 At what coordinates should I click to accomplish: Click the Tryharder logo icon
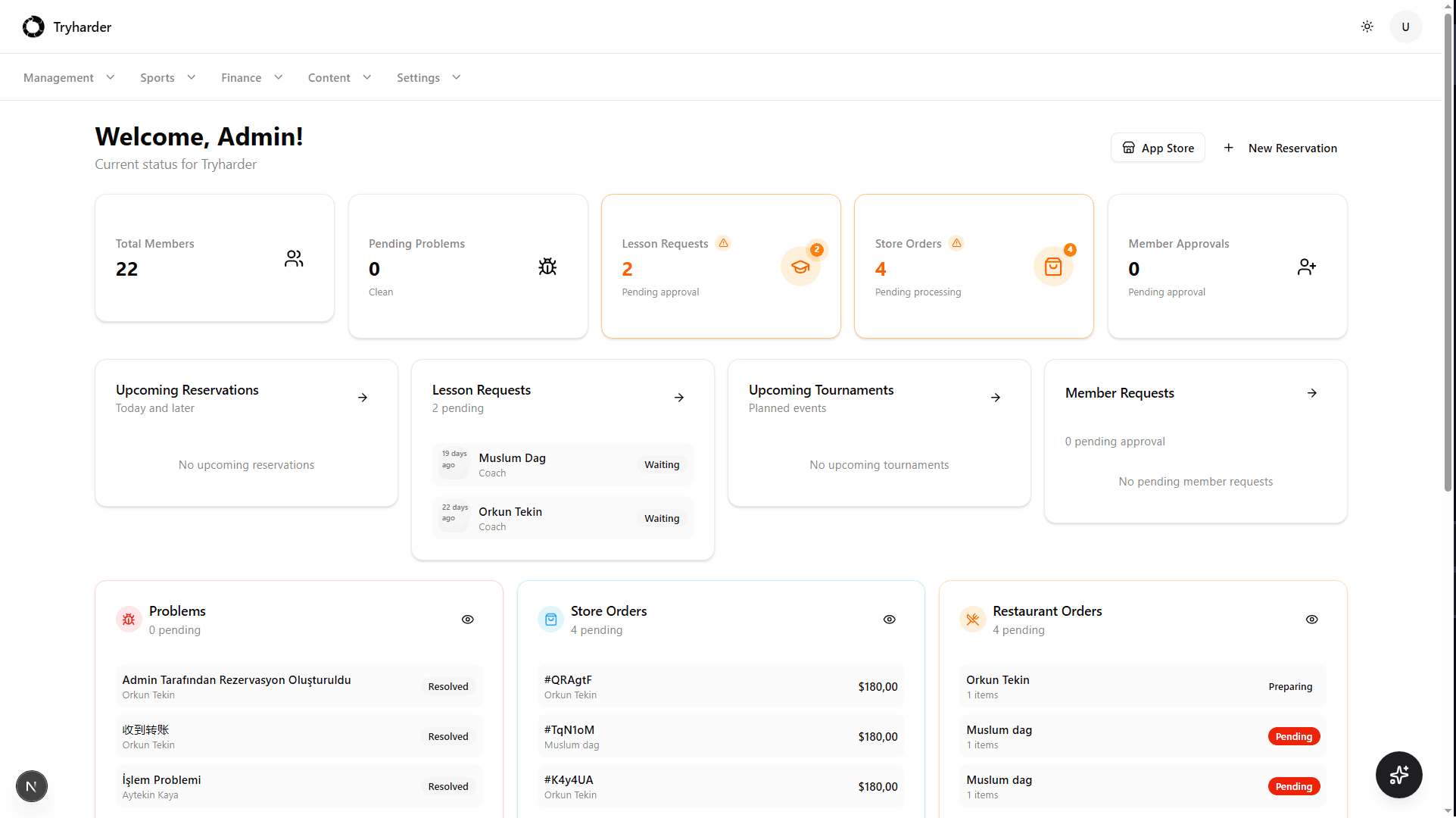33,27
